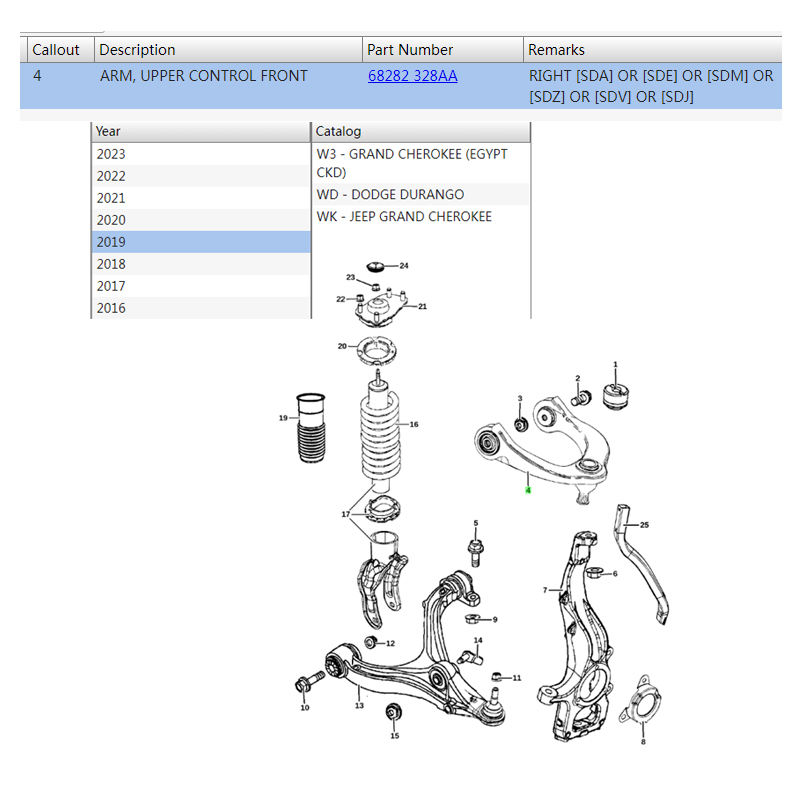Select year 2020 in the list
Screen dimensions: 800x800
pyautogui.click(x=201, y=220)
